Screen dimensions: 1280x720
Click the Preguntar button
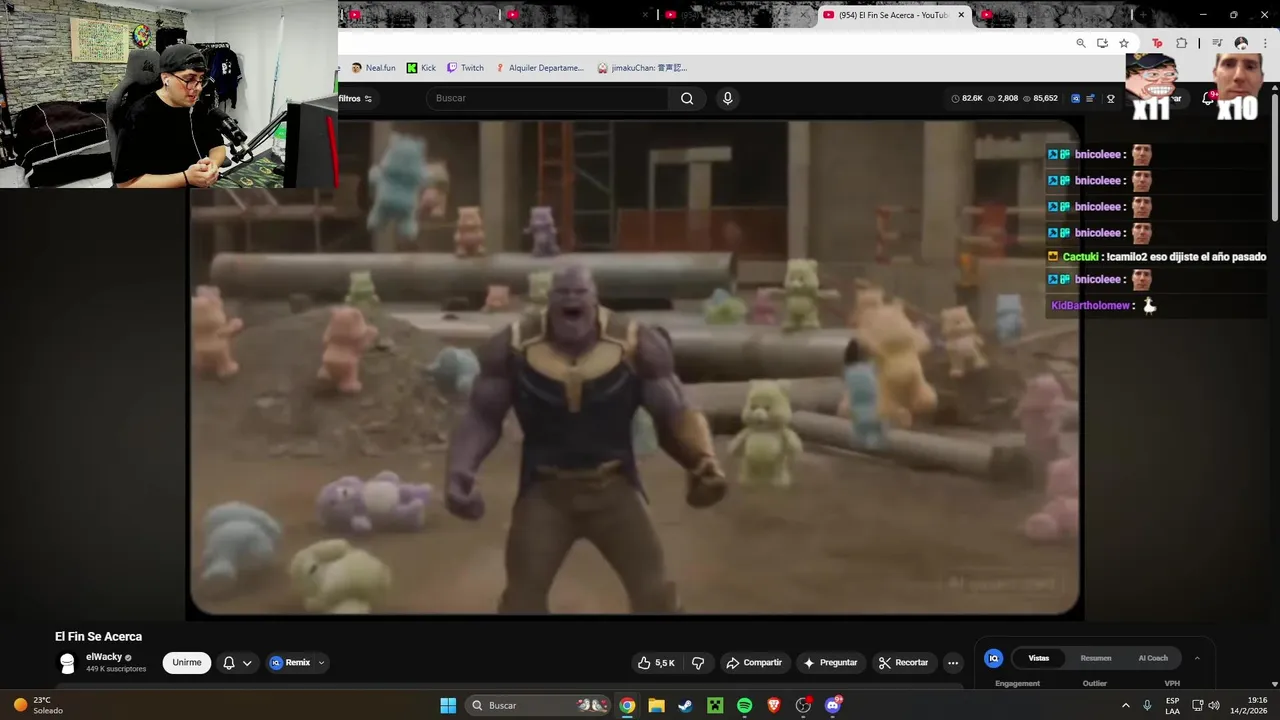830,662
